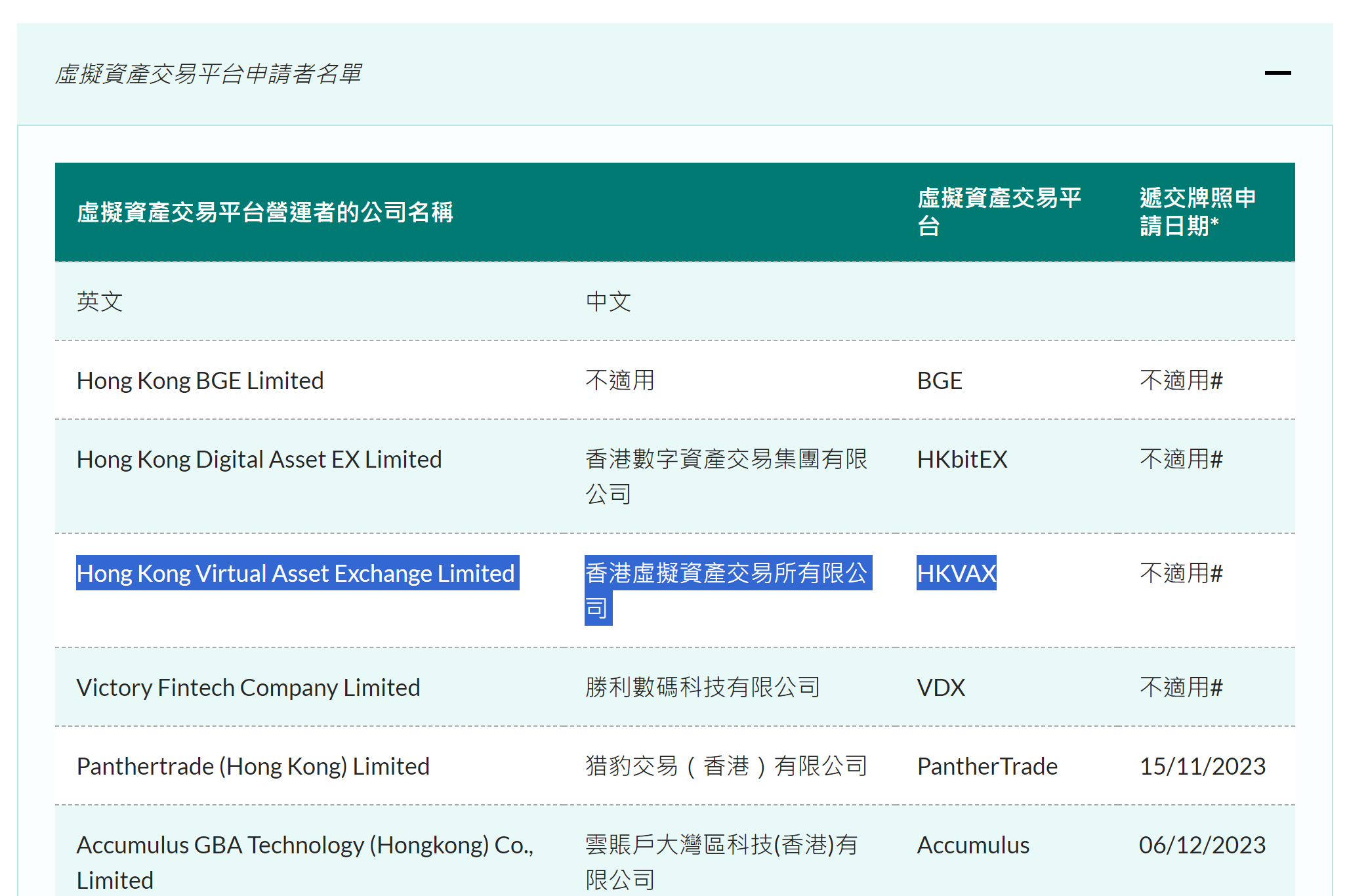1347x896 pixels.
Task: Click the BGE platform name cell
Action: [938, 380]
